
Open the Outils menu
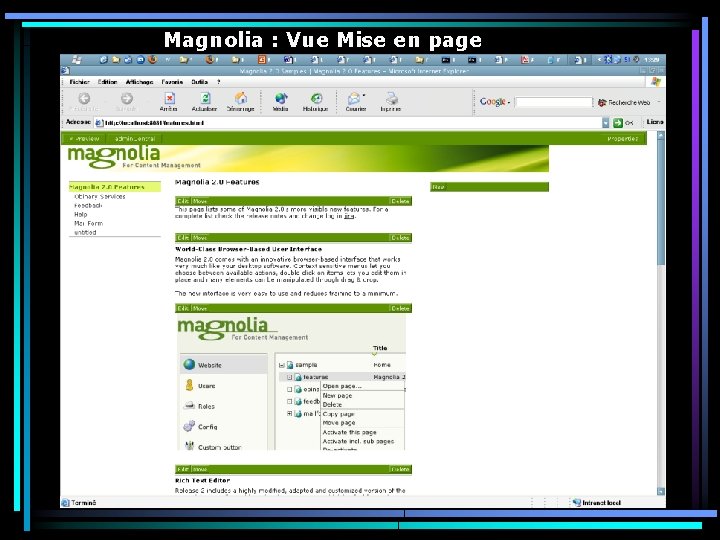[199, 82]
